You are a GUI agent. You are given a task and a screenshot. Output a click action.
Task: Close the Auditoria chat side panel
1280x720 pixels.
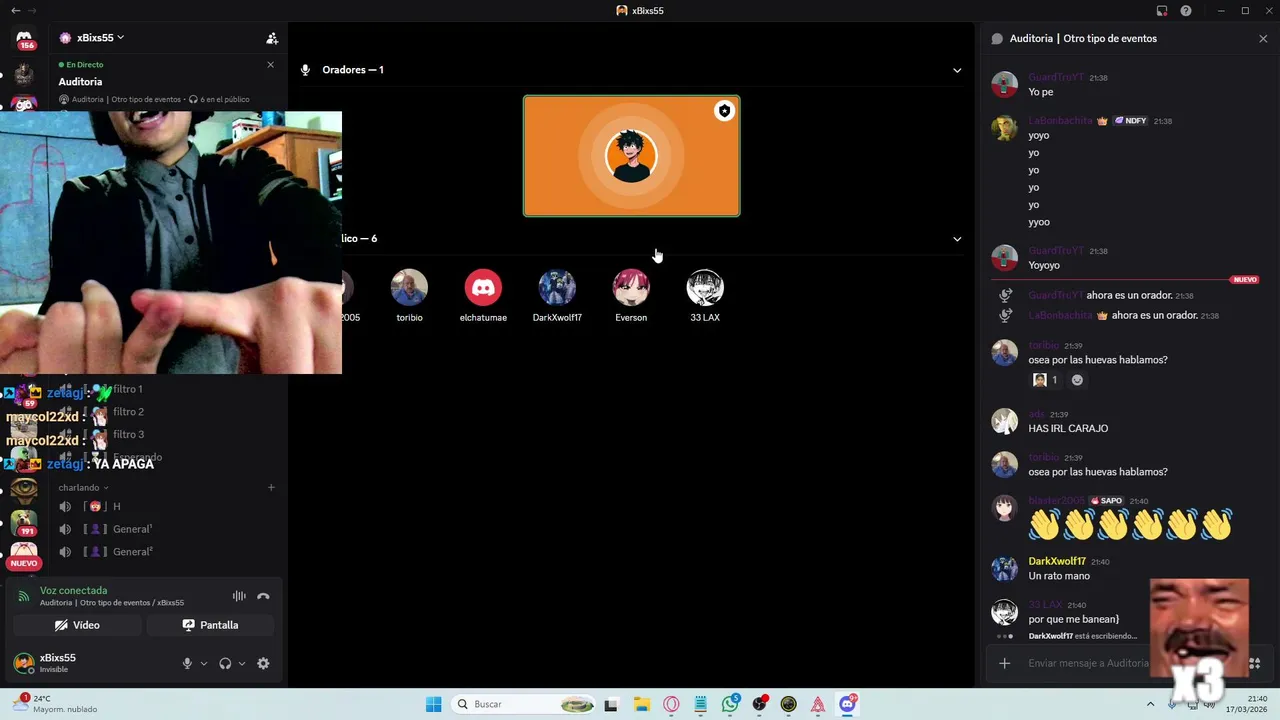[x=1263, y=39]
